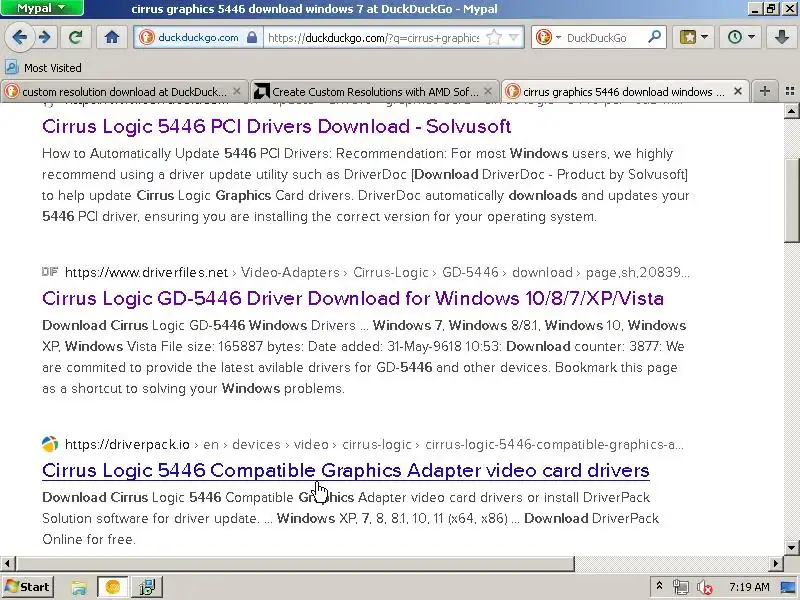Switch to custom resolution download tab
This screenshot has height=600, width=800.
click(124, 91)
